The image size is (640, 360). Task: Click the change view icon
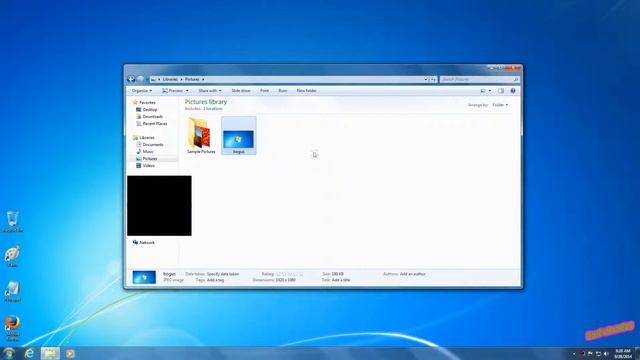(483, 91)
